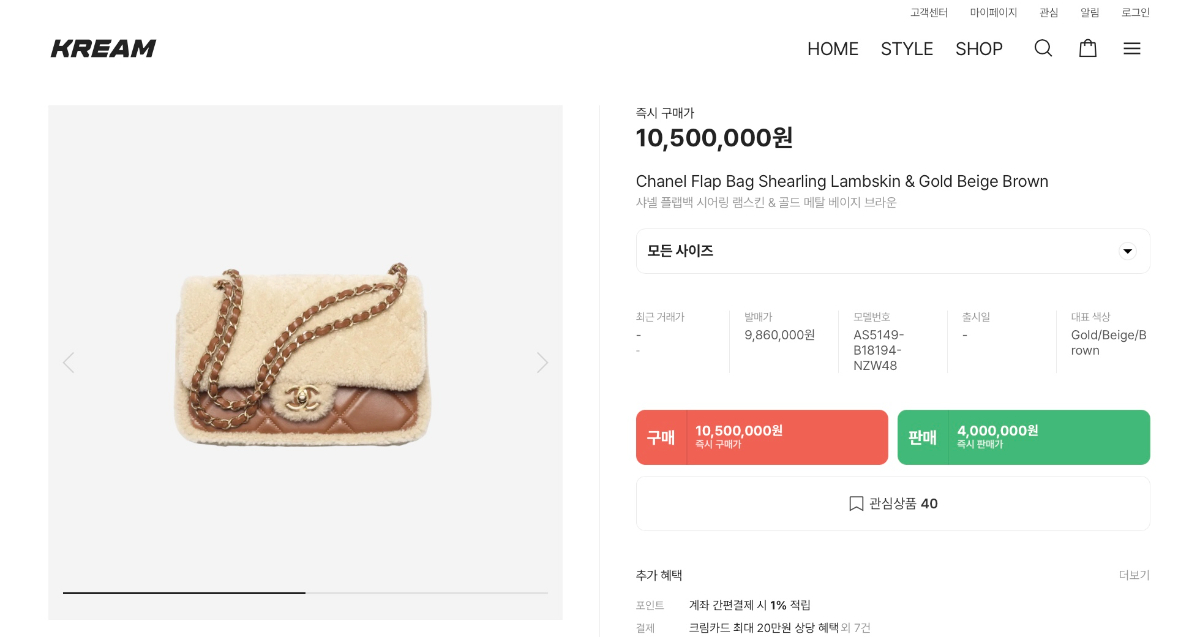Show next product image with right arrow

click(x=542, y=362)
